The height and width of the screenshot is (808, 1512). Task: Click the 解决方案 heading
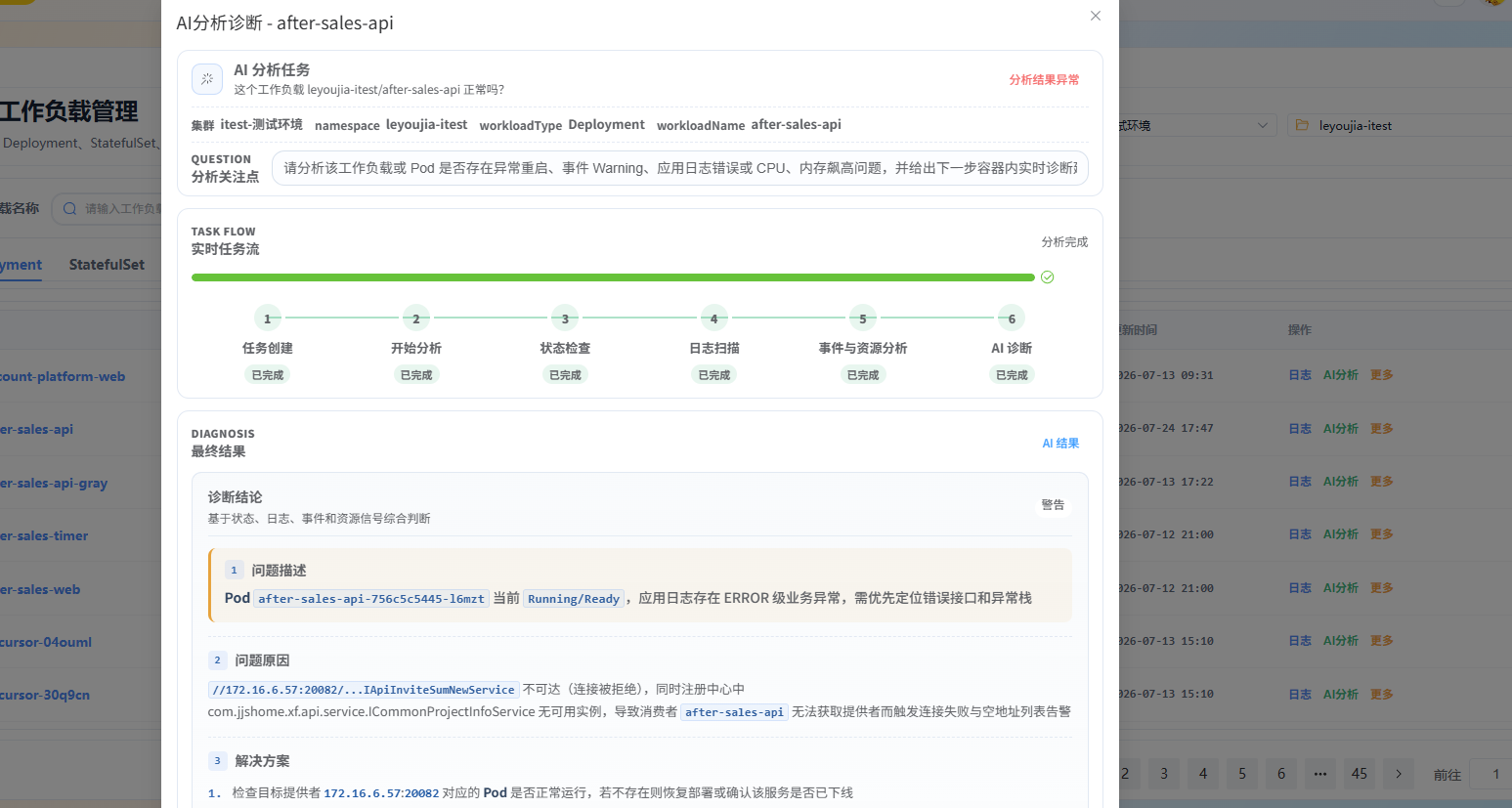tap(262, 761)
